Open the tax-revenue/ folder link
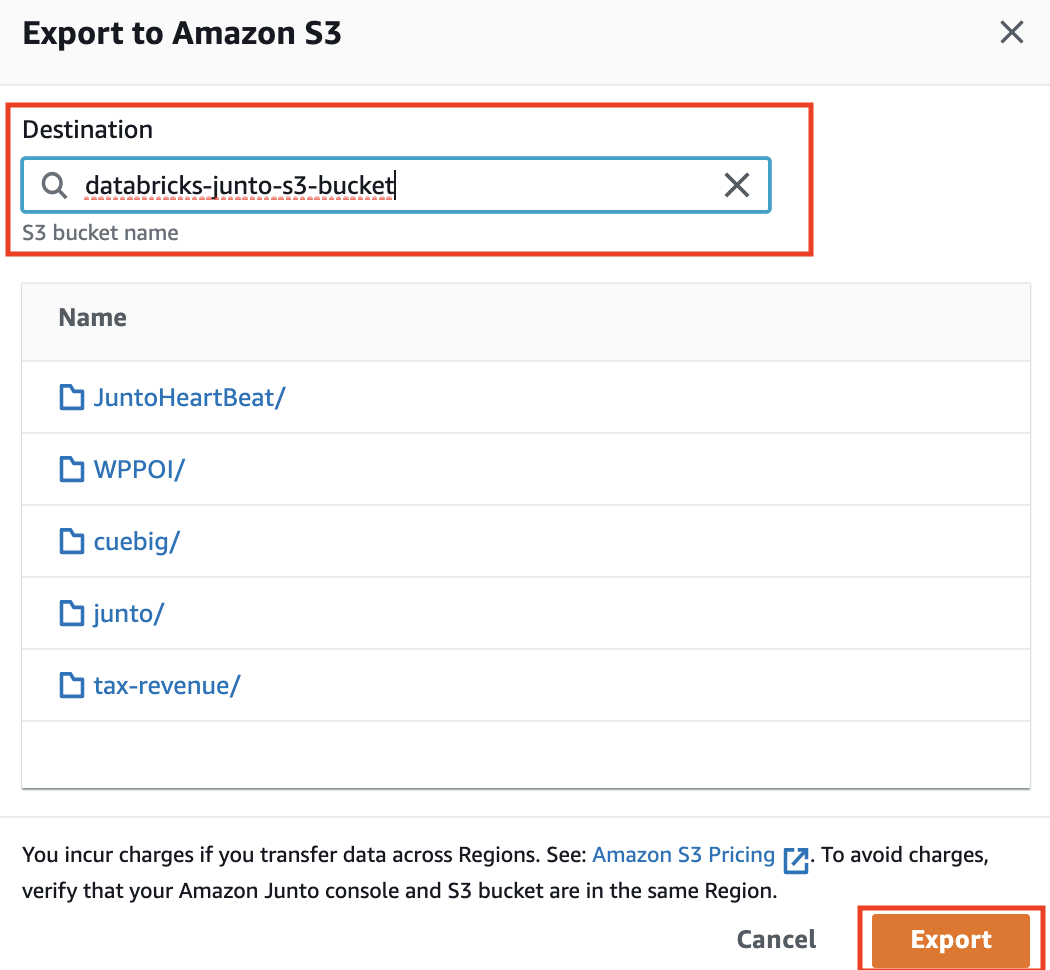1050x970 pixels. 167,685
